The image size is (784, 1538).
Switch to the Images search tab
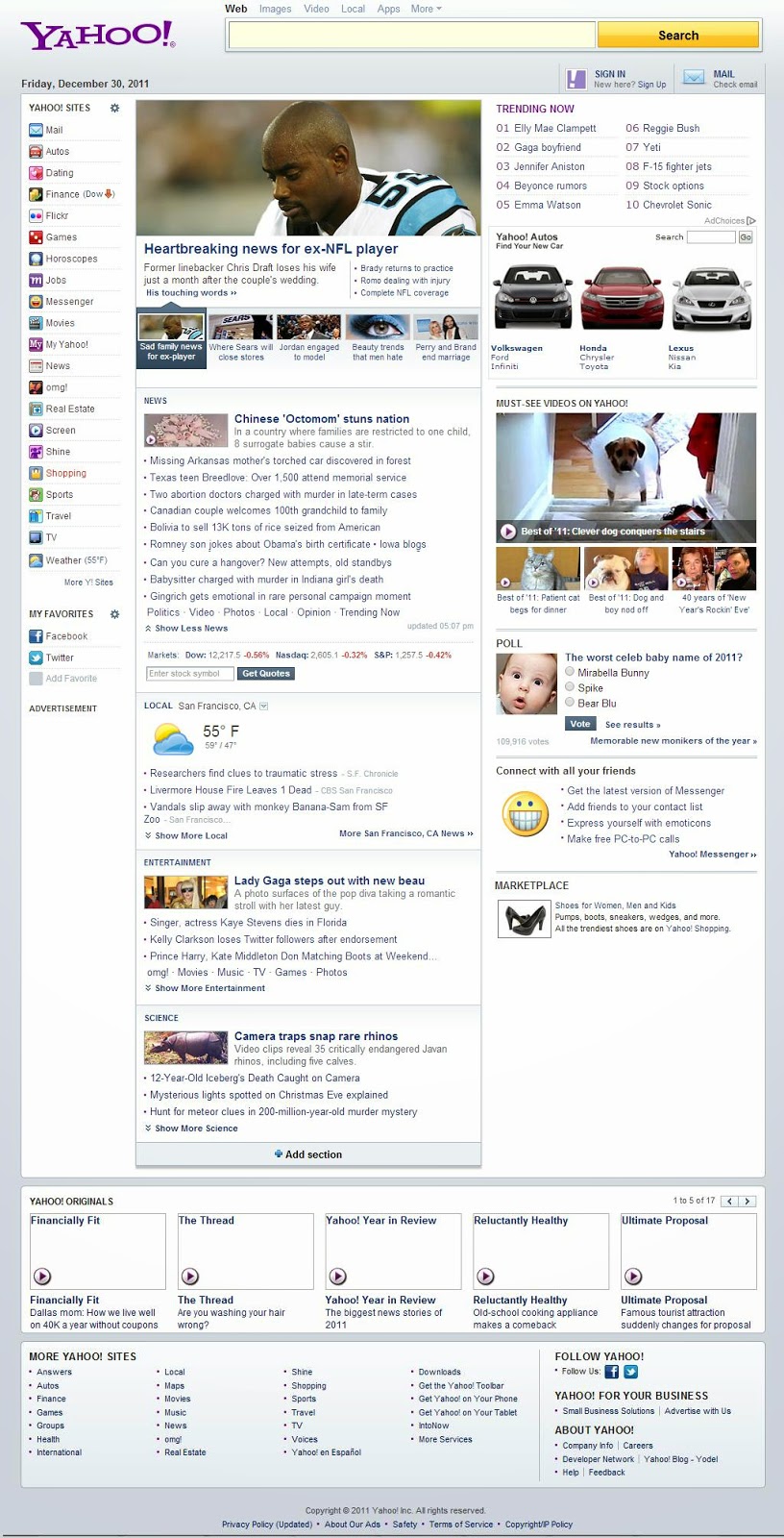[276, 9]
